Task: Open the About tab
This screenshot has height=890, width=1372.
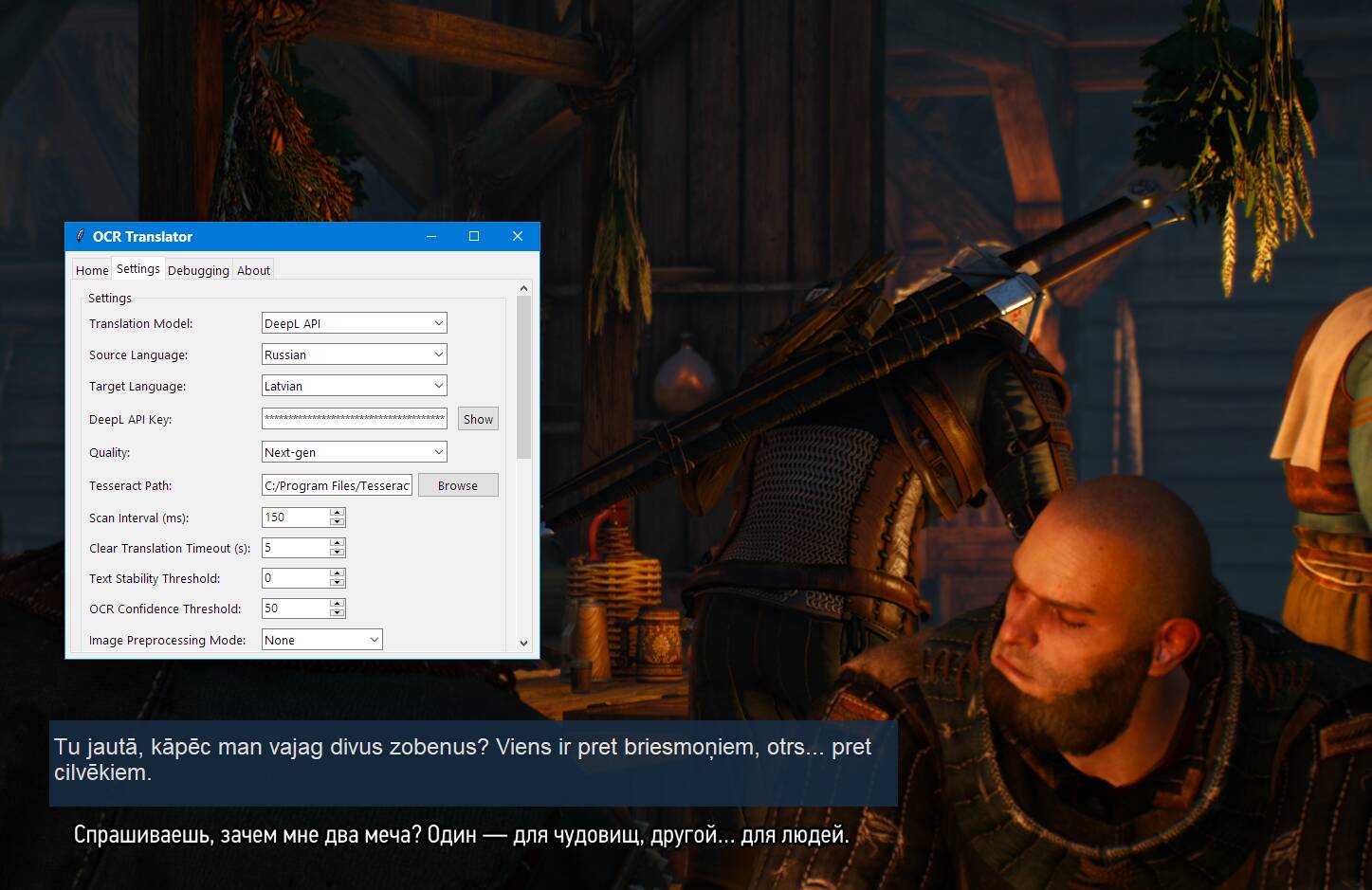Action: pos(253,270)
